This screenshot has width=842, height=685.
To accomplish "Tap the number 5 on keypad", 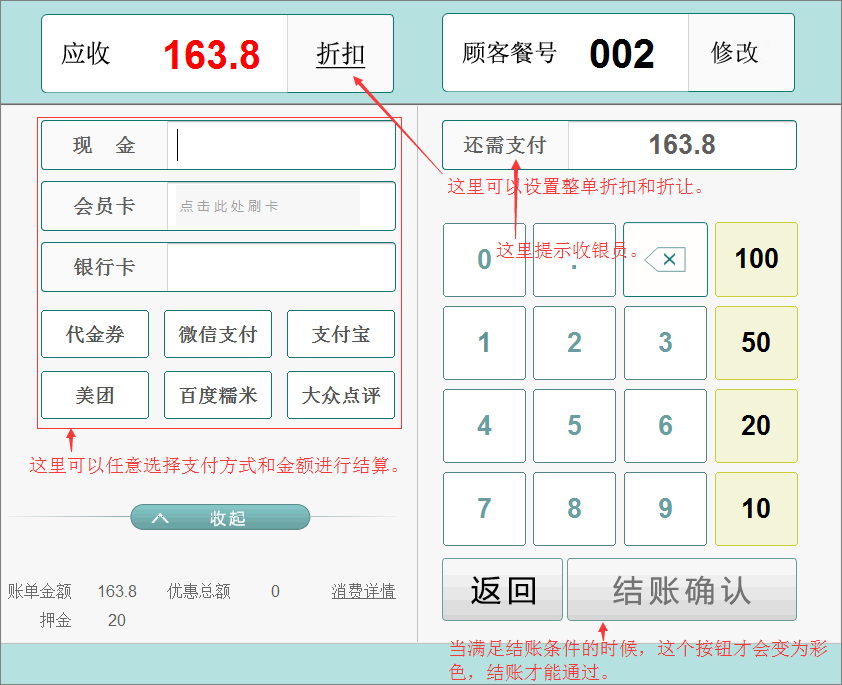I will pos(574,425).
